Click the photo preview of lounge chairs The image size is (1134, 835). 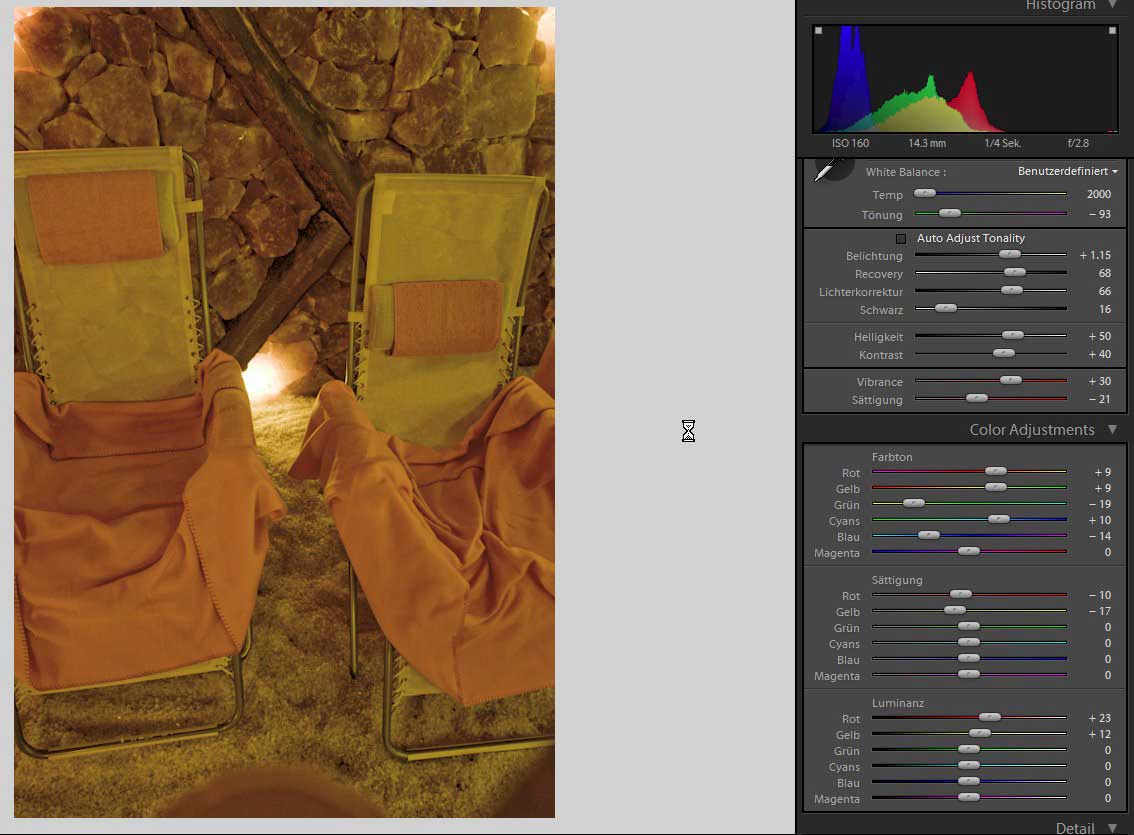click(x=284, y=412)
